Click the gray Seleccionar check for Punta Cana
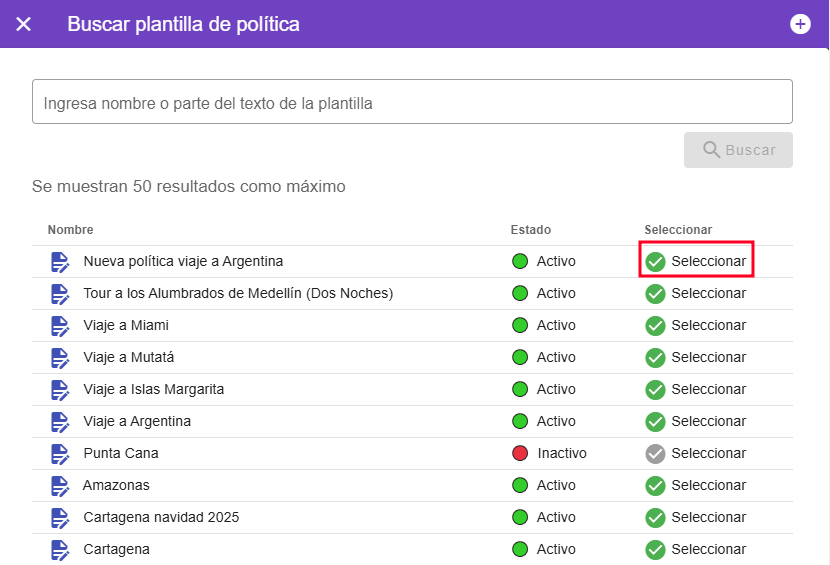Screen dimensions: 830x565 coord(656,453)
